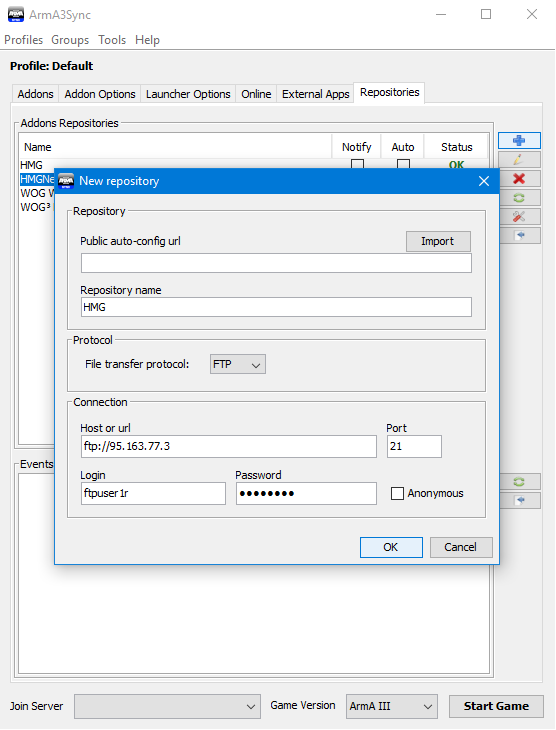Click the Password field
Viewport: 556px width, 730px height.
tap(306, 493)
